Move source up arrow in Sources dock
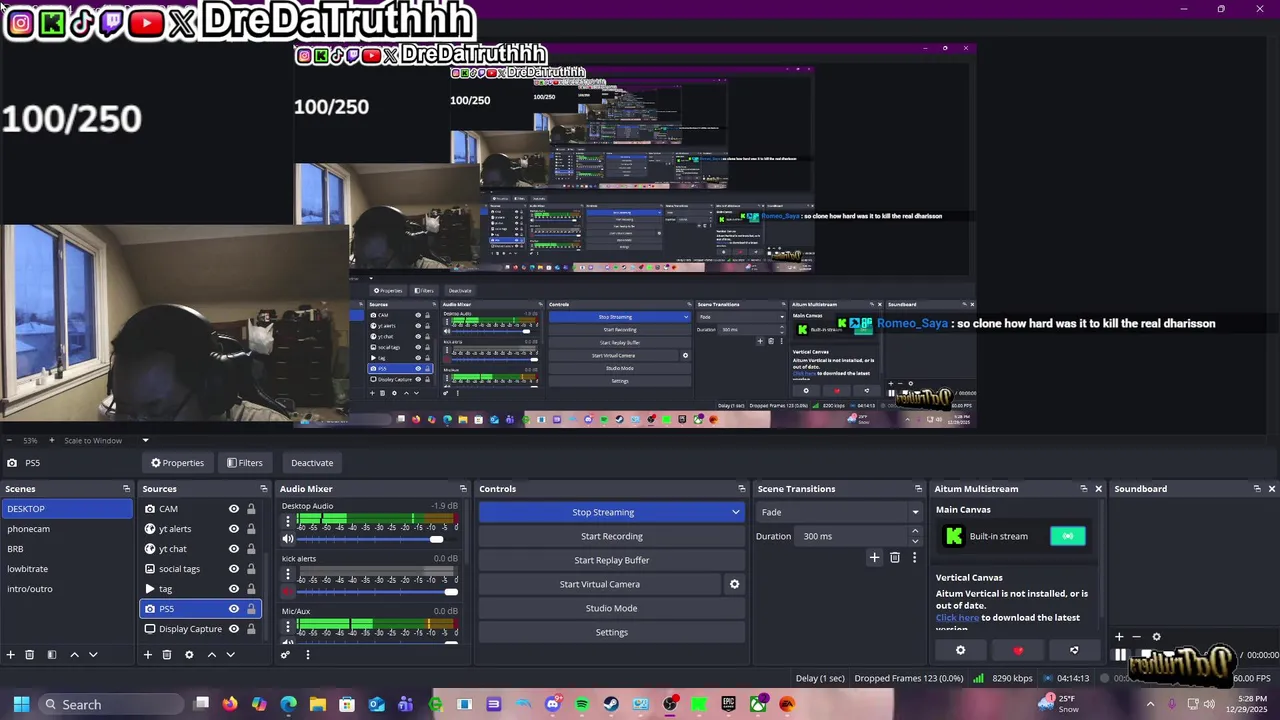The width and height of the screenshot is (1280, 720). tap(211, 655)
